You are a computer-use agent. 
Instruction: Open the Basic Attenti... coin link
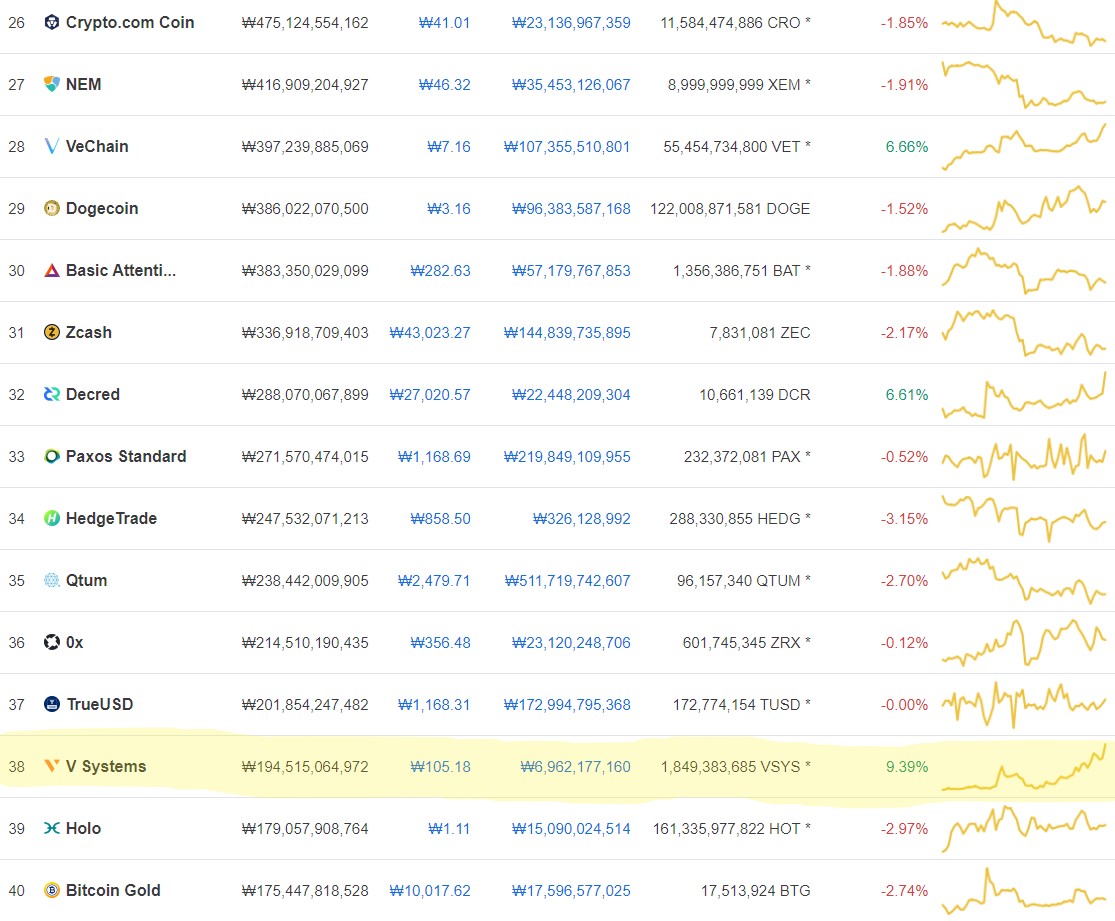click(x=121, y=270)
